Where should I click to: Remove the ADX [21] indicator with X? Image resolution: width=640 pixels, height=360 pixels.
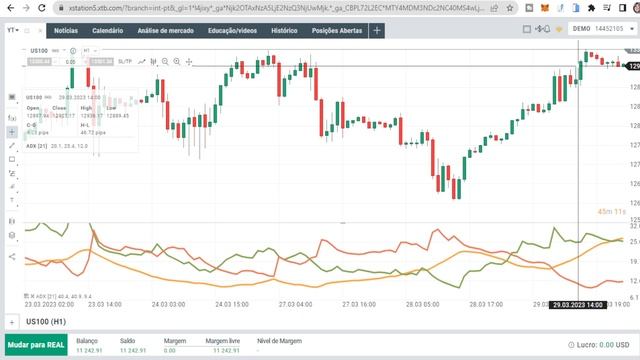point(33,296)
